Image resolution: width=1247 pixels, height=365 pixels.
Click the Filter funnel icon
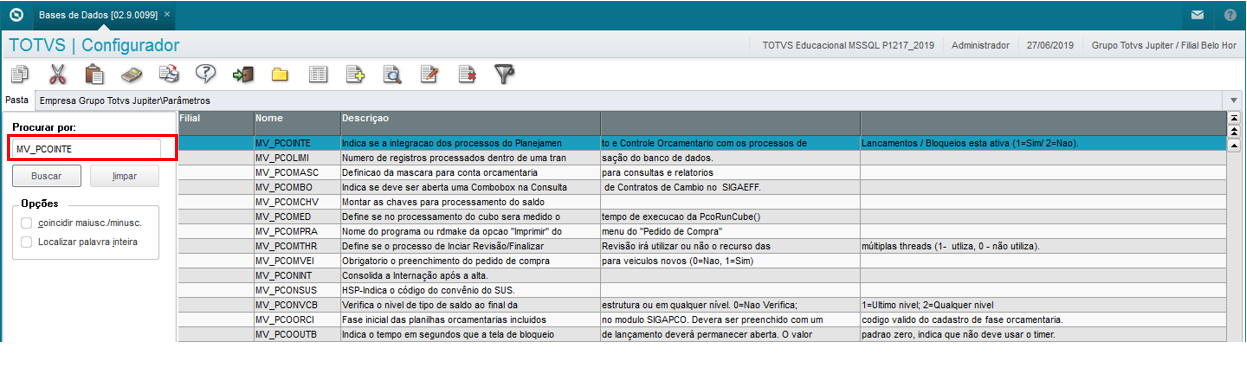[504, 74]
